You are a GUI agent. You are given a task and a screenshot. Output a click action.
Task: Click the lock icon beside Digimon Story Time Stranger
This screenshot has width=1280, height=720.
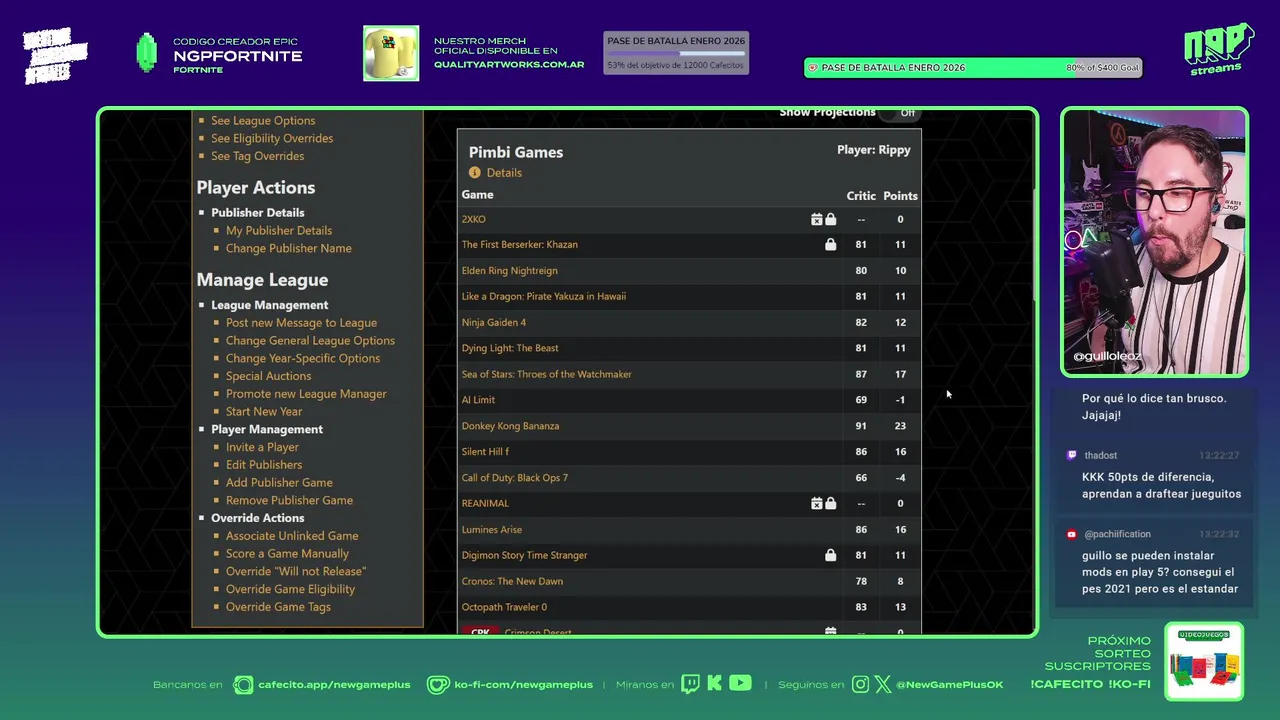tap(830, 555)
